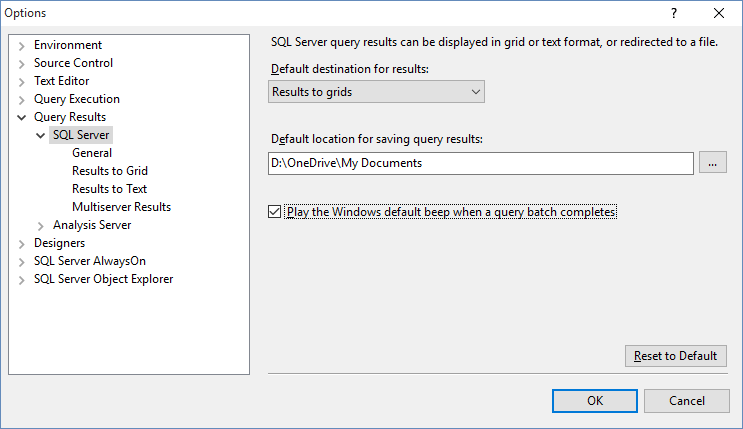The image size is (743, 429).
Task: Expand the Query Execution node
Action: click(21, 100)
